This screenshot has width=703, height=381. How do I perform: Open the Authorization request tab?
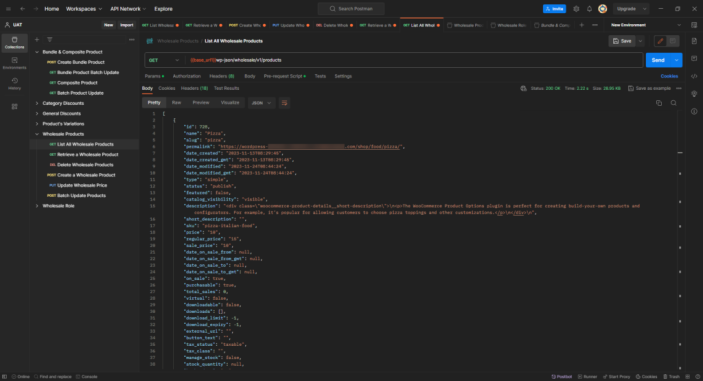click(x=187, y=76)
